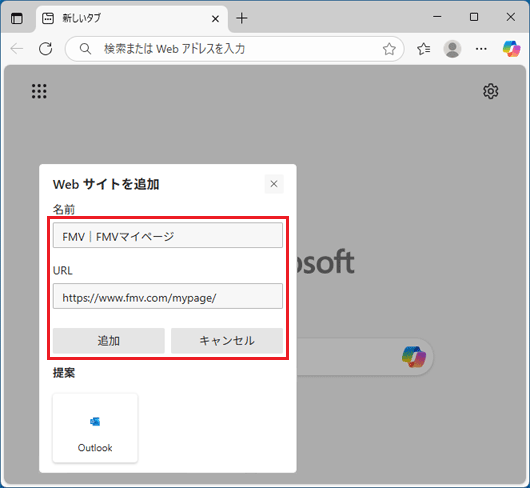Close the 新しいタブ tab
Screen dimensions: 530x488
[215, 19]
